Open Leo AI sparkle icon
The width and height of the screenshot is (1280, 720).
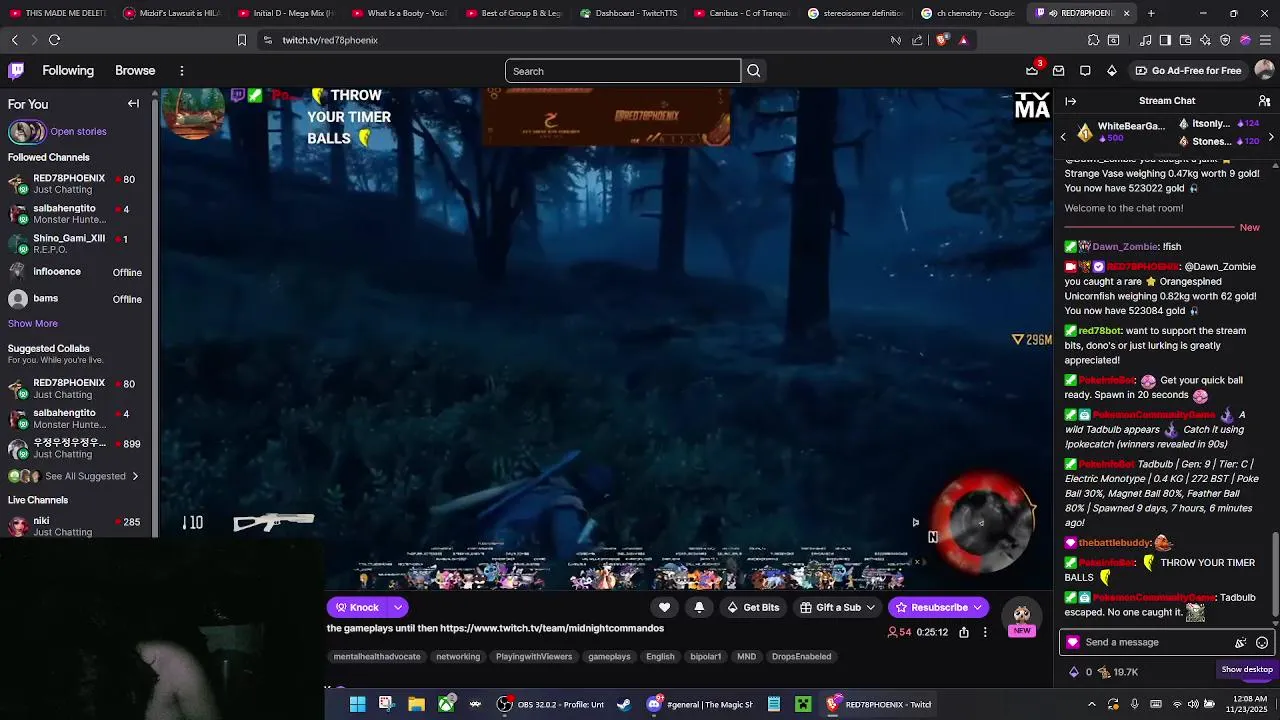tap(1205, 40)
